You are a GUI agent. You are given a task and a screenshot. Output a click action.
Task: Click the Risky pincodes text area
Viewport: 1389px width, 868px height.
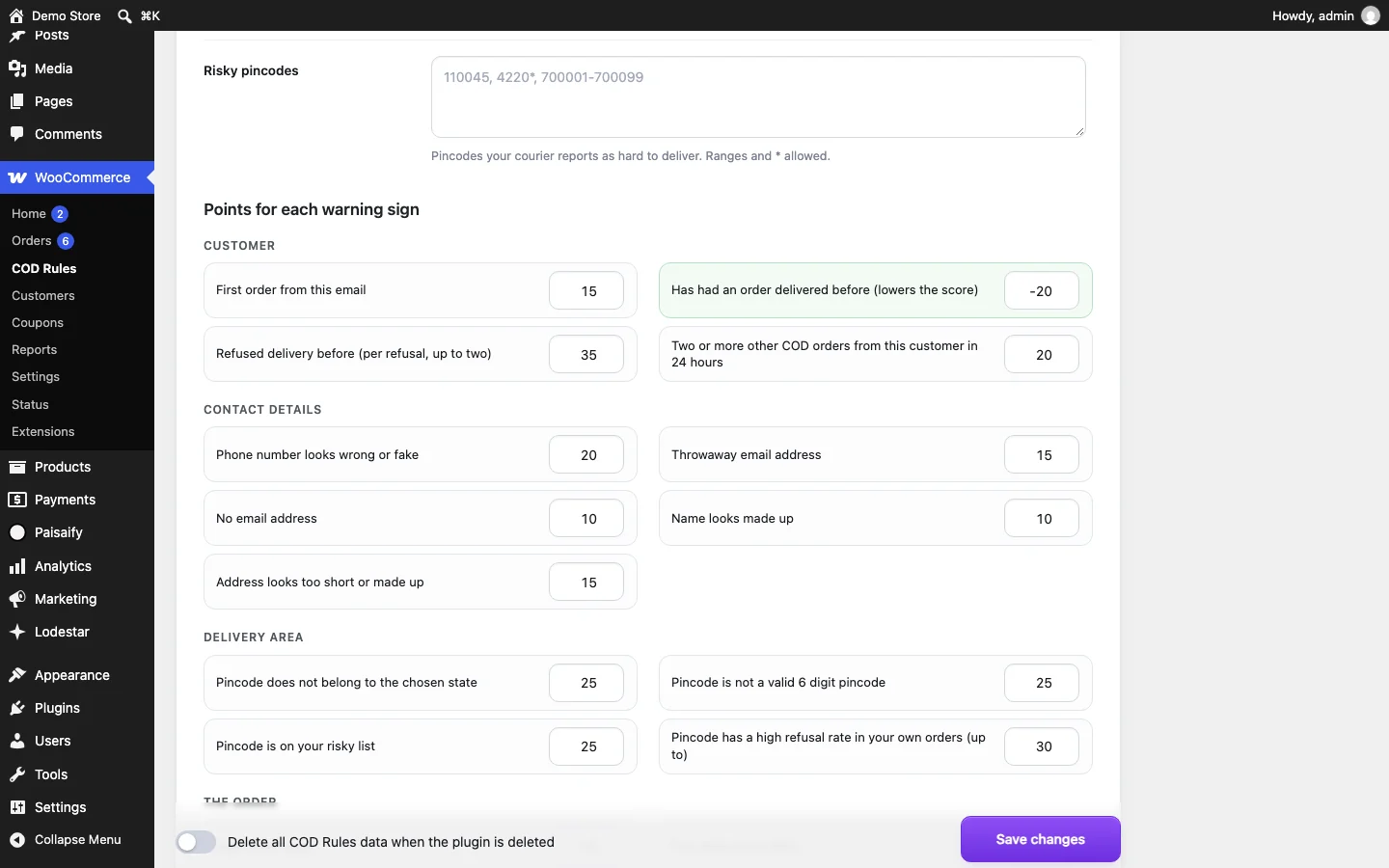758,96
